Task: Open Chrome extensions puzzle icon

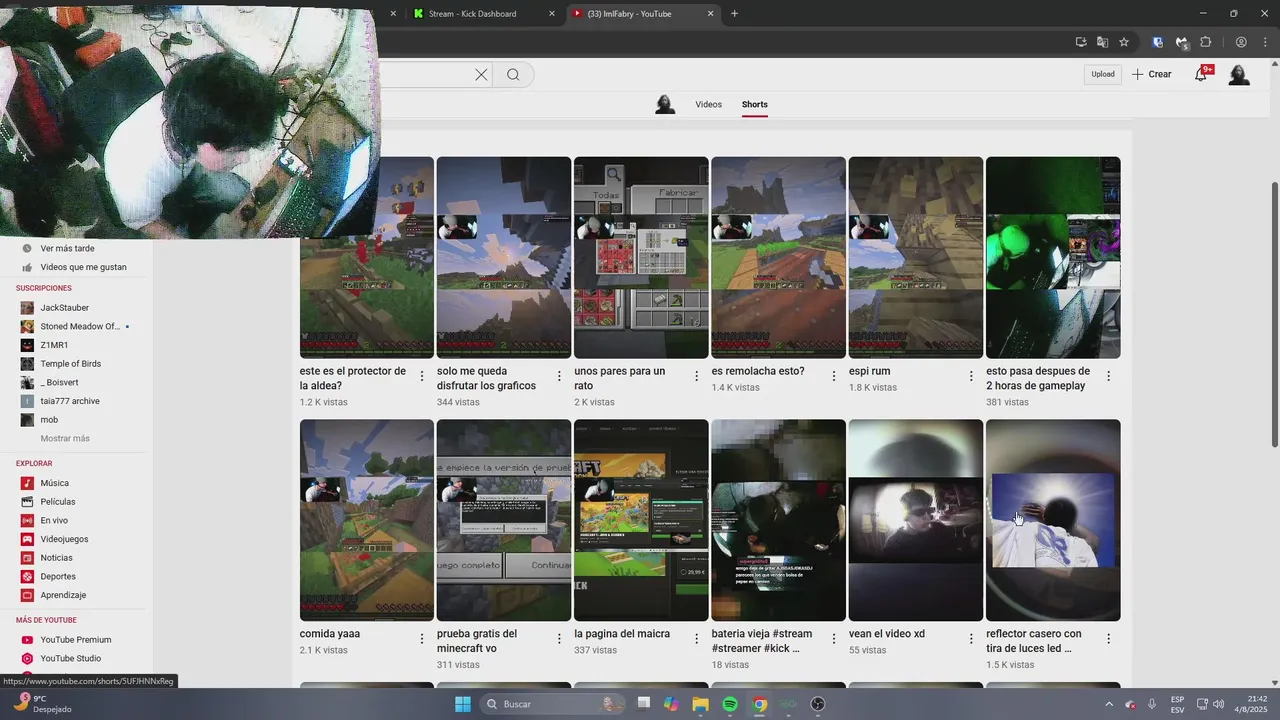Action: tap(1205, 42)
